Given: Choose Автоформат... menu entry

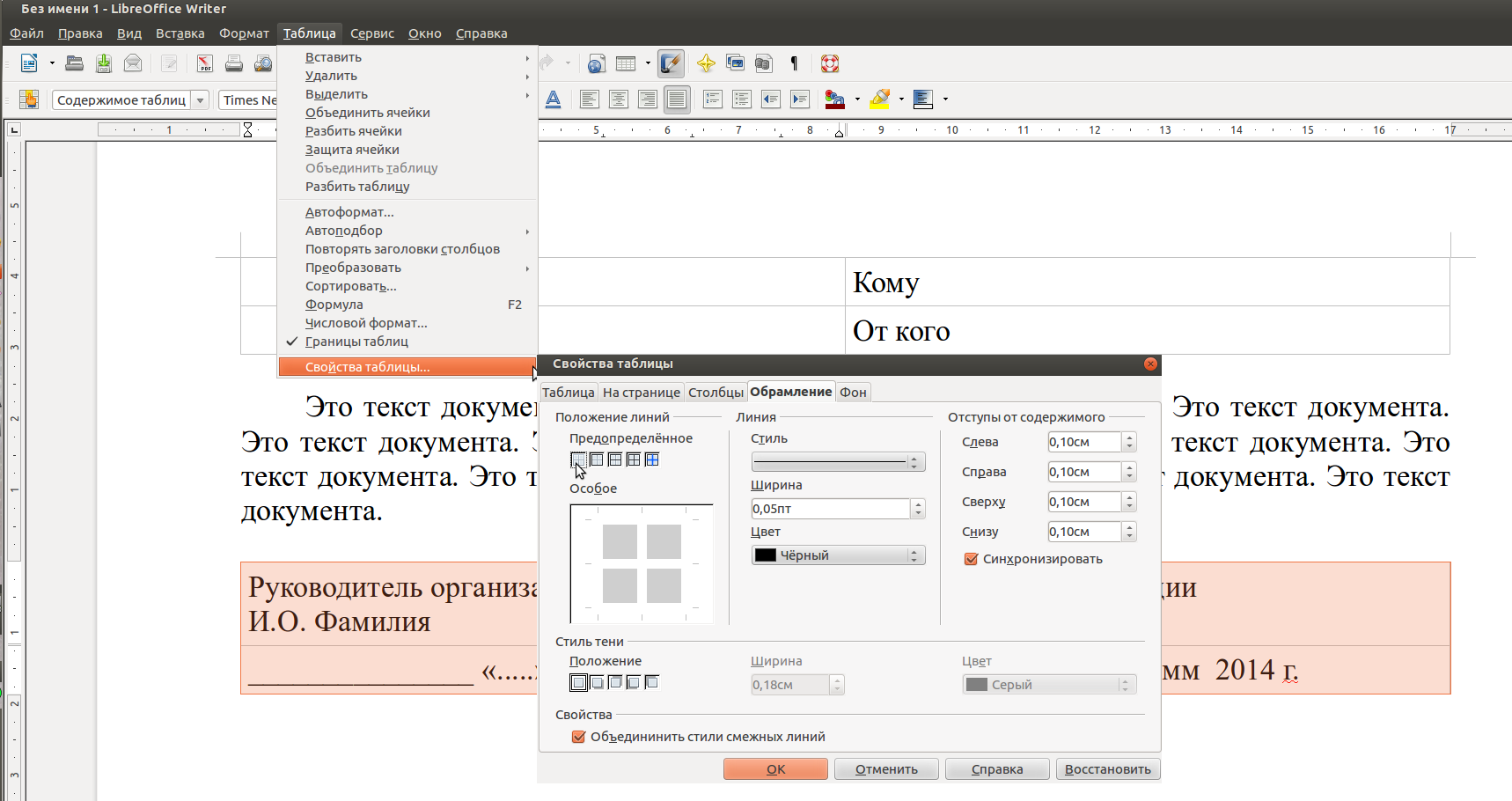Looking at the screenshot, I should coord(408,212).
